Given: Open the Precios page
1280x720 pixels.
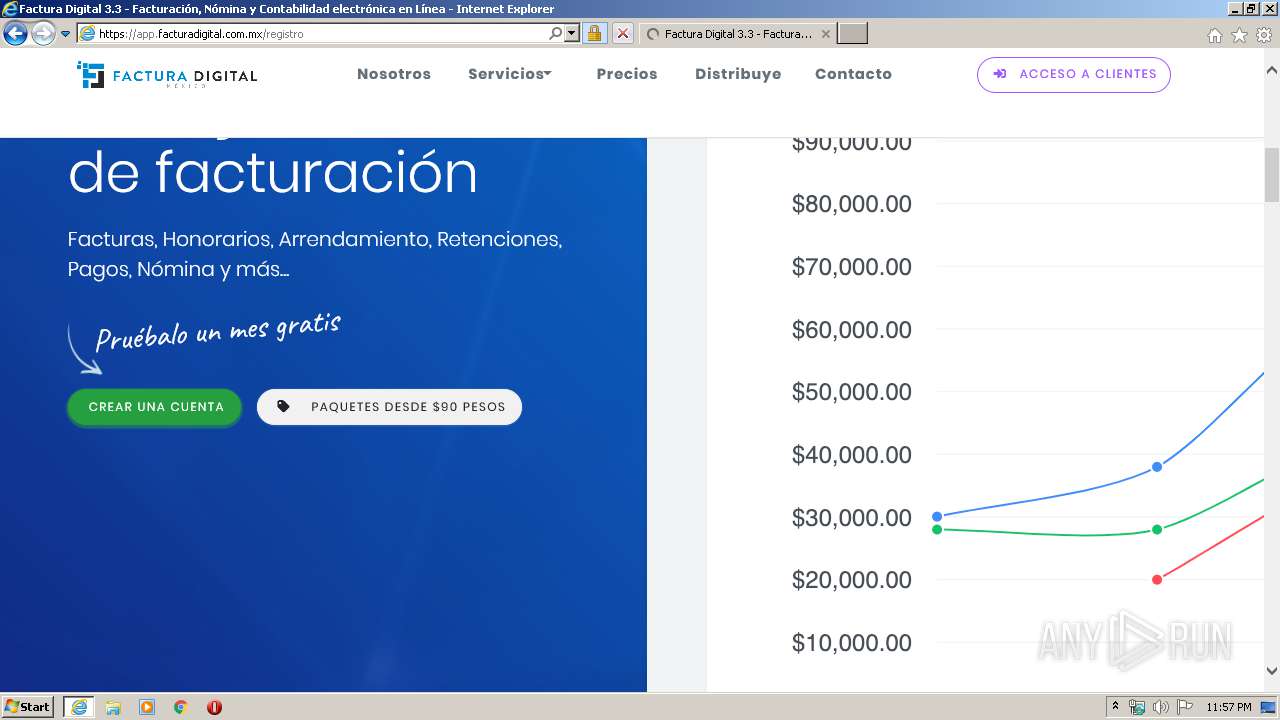Looking at the screenshot, I should pos(627,74).
